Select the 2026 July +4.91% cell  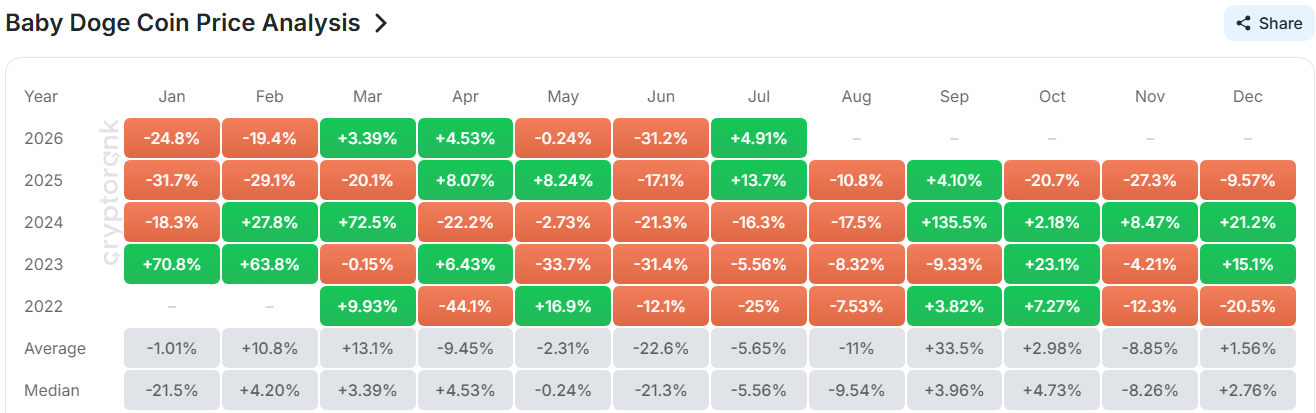pos(758,139)
